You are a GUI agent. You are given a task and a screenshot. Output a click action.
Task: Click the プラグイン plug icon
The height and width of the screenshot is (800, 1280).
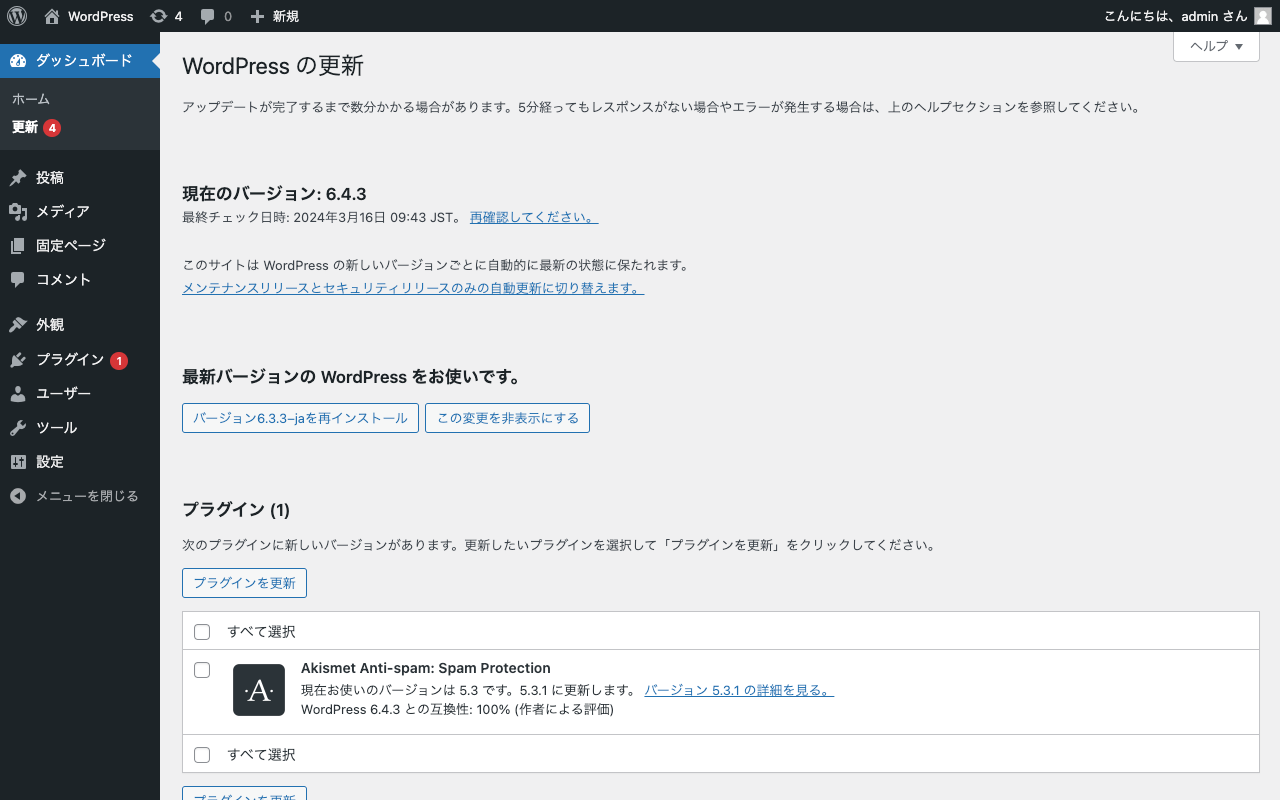[18, 360]
